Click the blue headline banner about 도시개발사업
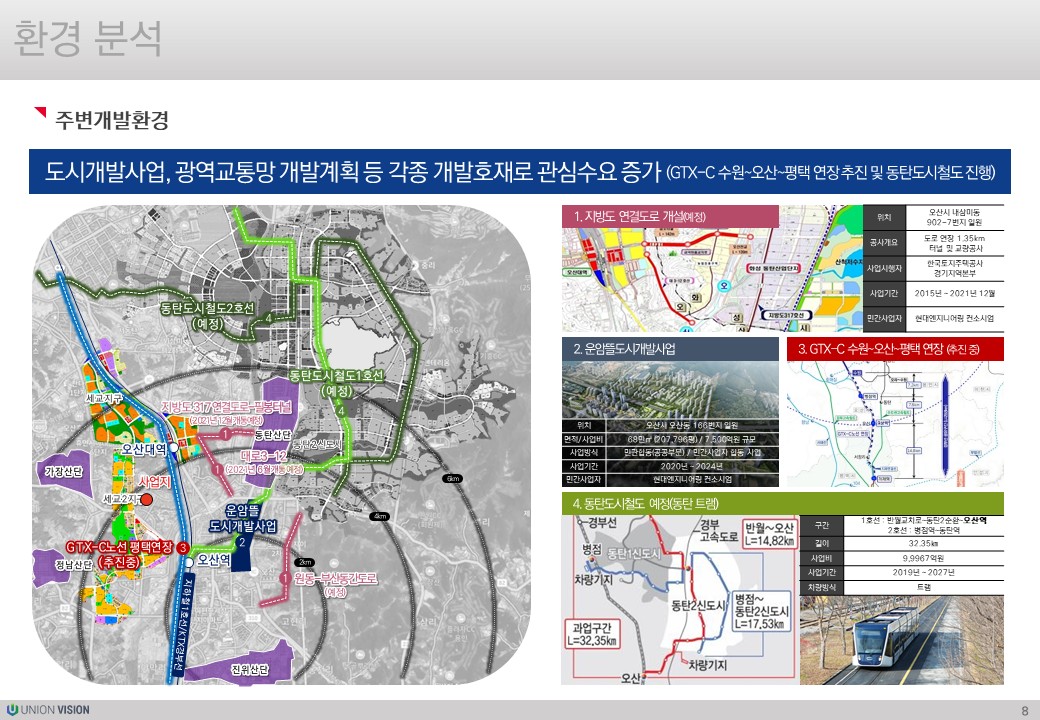The width and height of the screenshot is (1040, 720). tap(519, 172)
